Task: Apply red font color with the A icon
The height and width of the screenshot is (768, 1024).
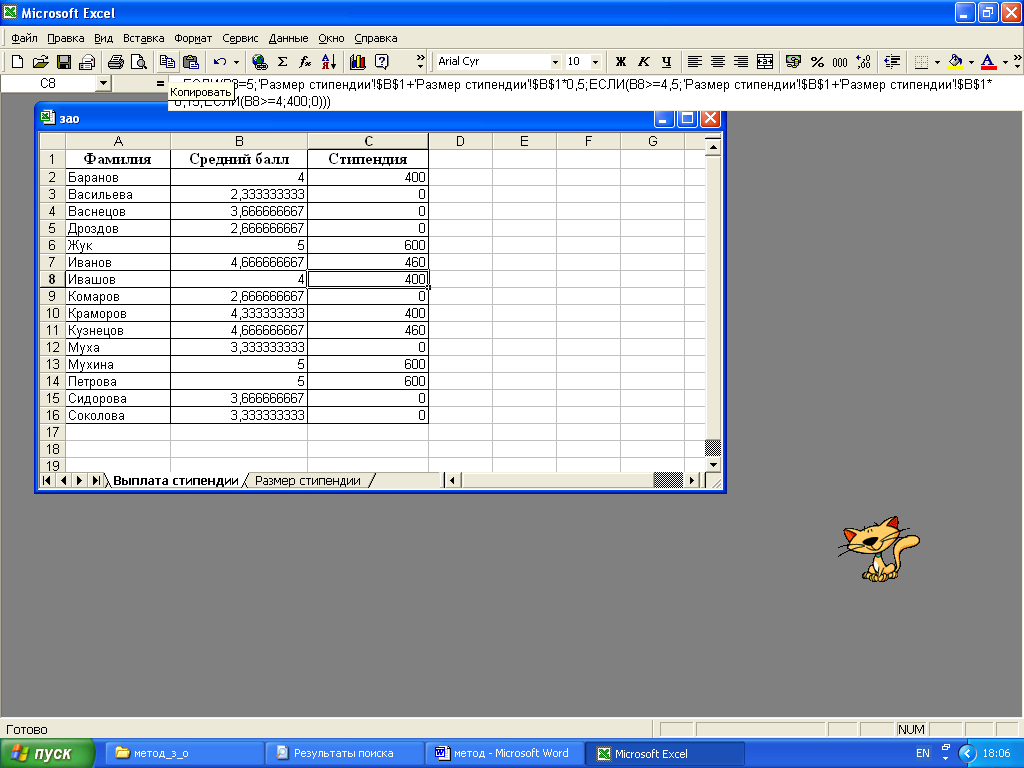Action: (988, 61)
